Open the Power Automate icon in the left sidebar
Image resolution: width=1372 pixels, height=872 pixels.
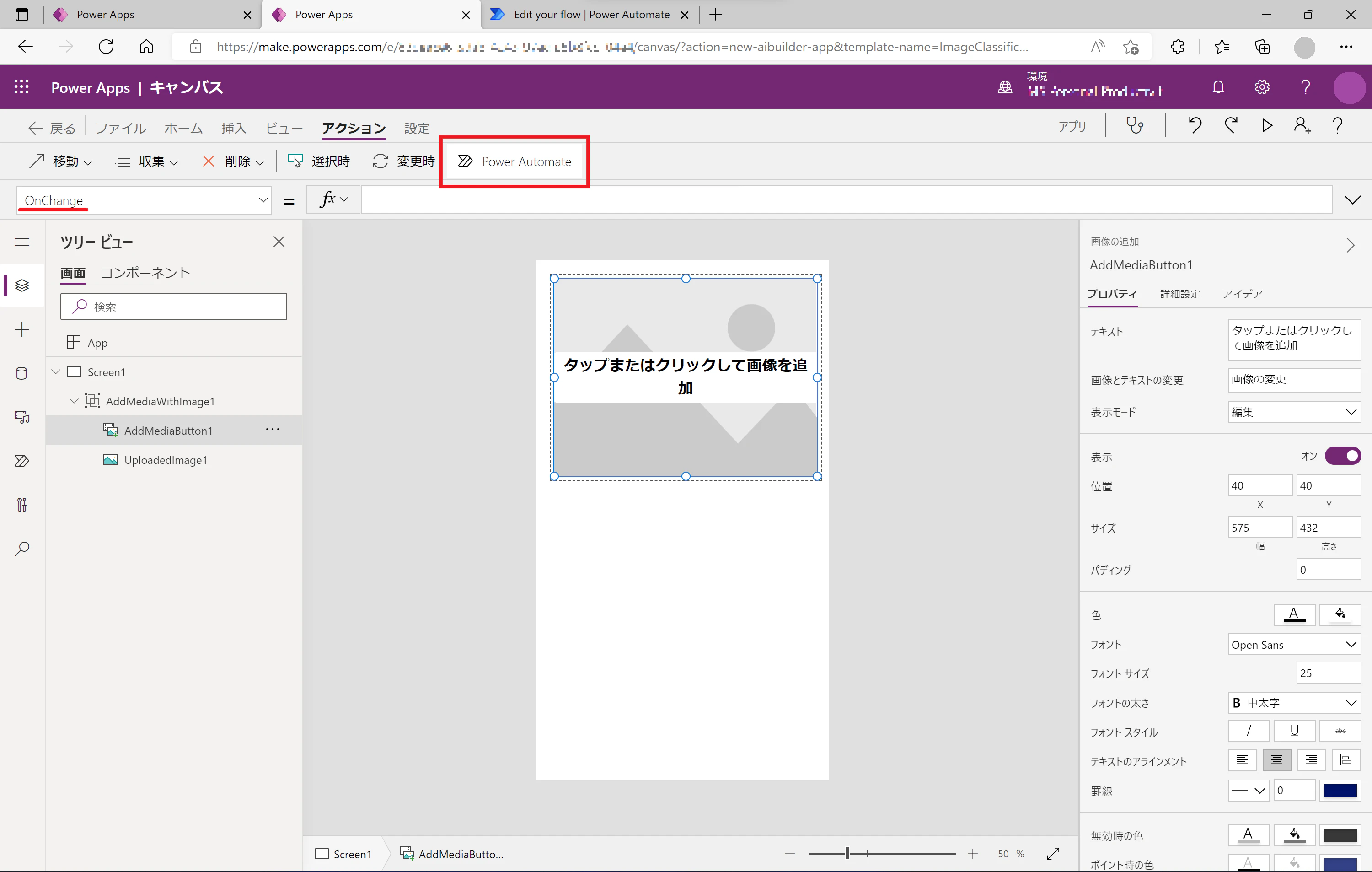tap(21, 461)
